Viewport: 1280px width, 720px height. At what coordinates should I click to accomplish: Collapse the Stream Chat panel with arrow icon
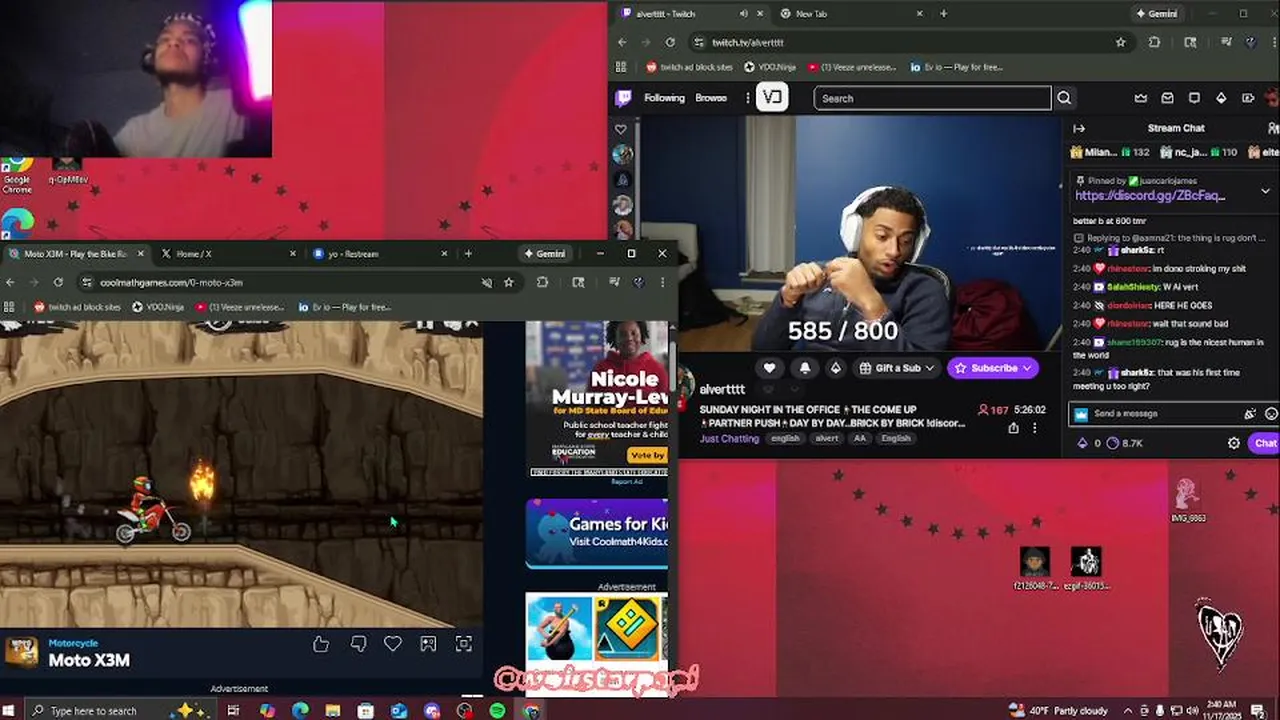coord(1079,128)
